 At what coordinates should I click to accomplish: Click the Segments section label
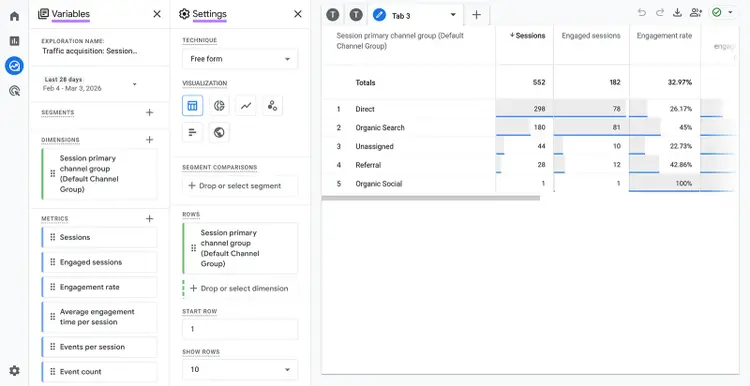[57, 112]
